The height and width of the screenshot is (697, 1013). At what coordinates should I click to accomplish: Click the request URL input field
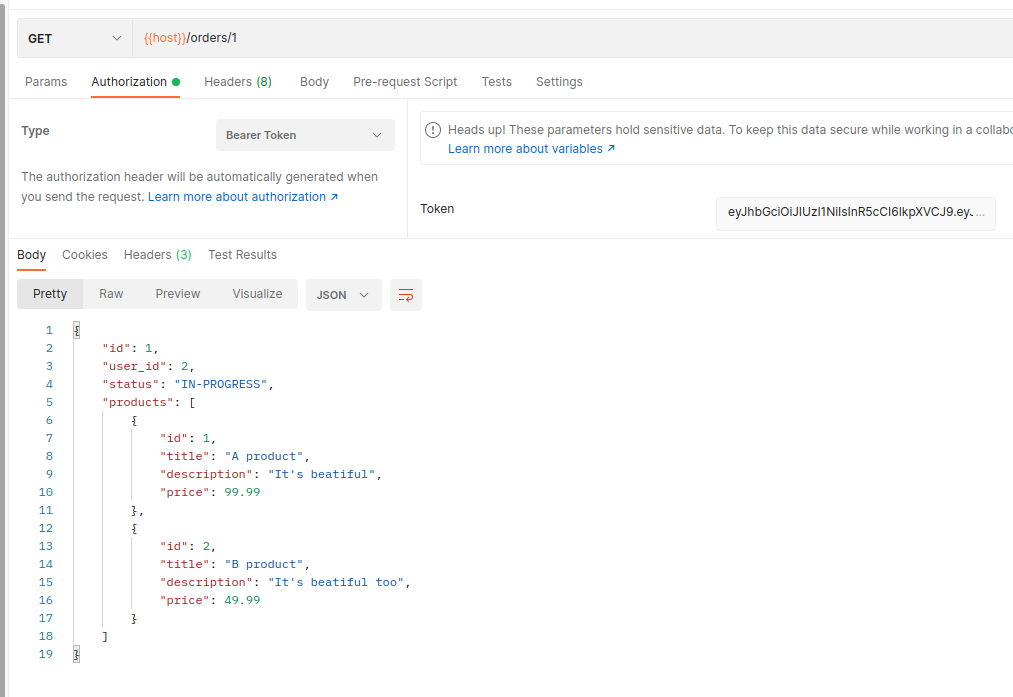click(x=572, y=39)
